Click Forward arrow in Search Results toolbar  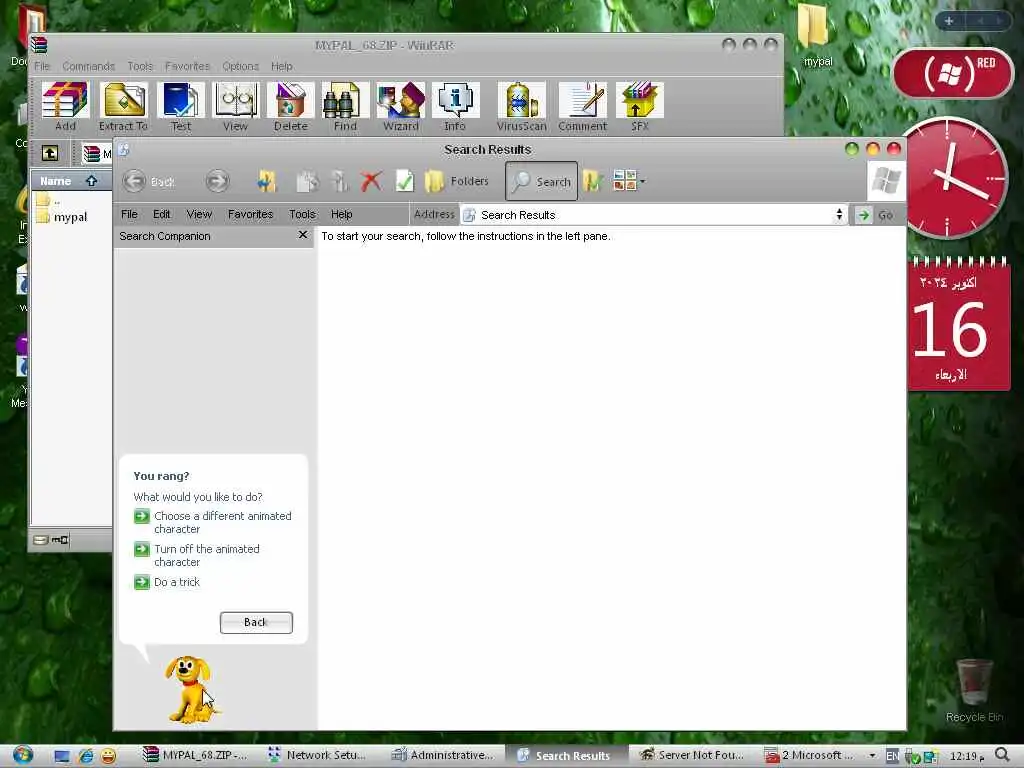pos(217,181)
